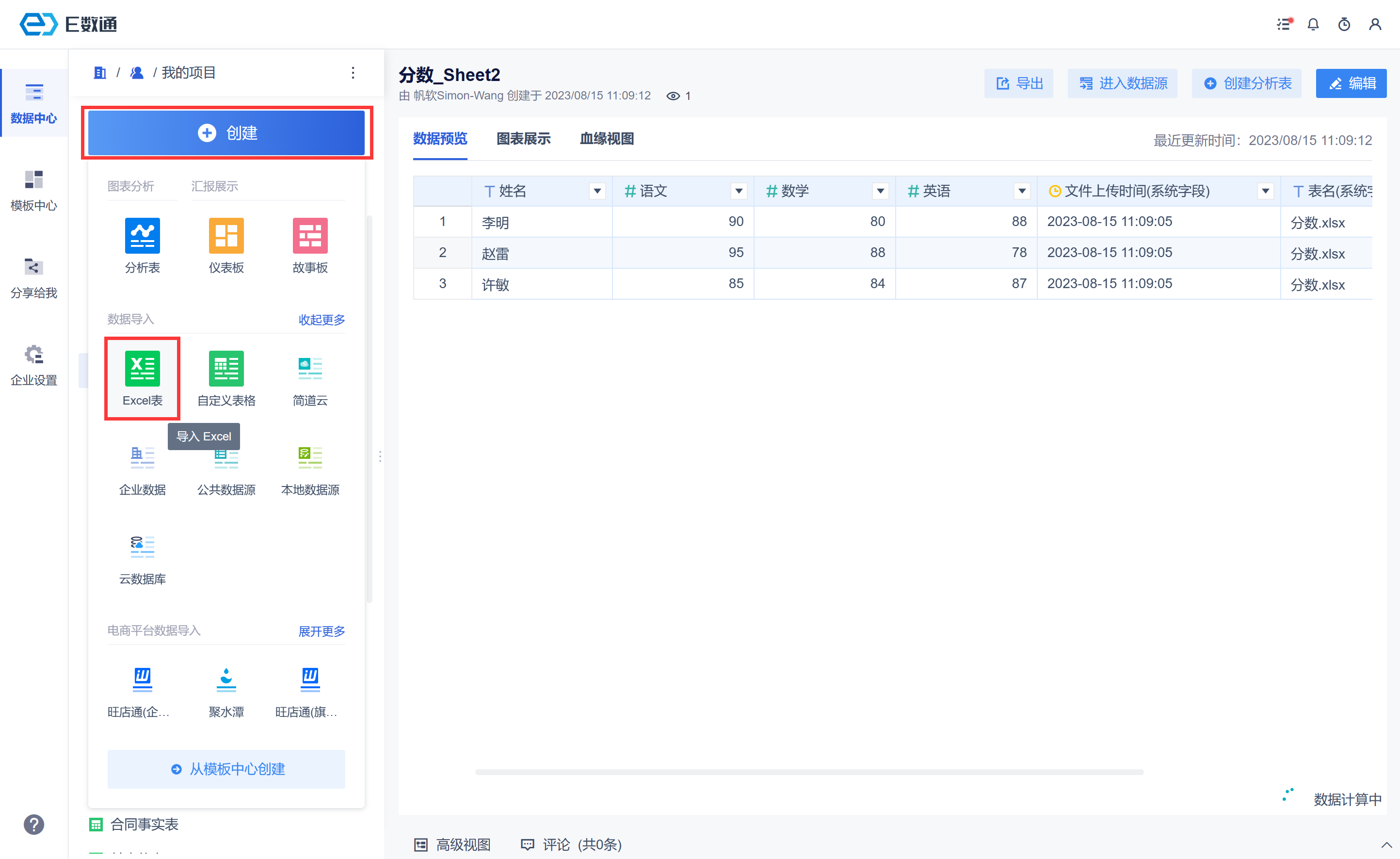This screenshot has height=859, width=1400.
Task: Click the horizontal table scrollbar
Action: (809, 772)
